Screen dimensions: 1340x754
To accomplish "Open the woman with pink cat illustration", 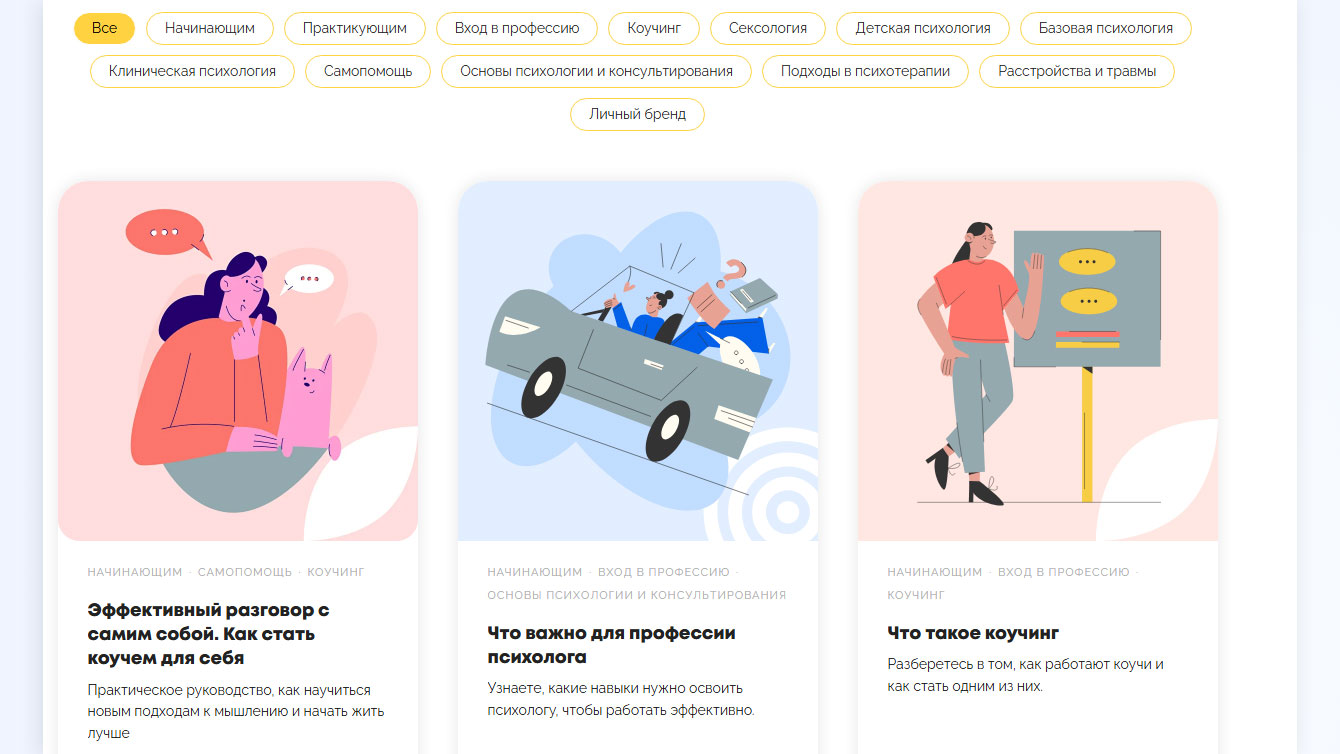I will click(x=238, y=361).
